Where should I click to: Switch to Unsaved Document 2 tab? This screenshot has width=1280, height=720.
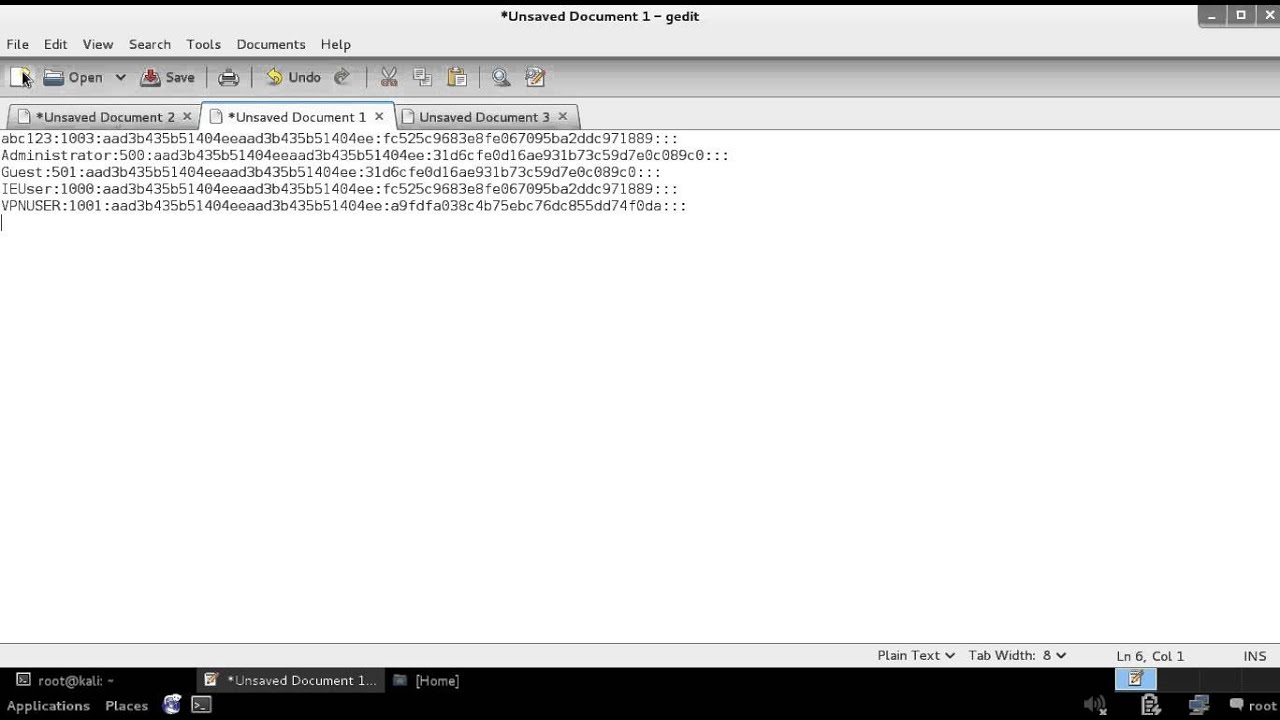pyautogui.click(x=105, y=117)
